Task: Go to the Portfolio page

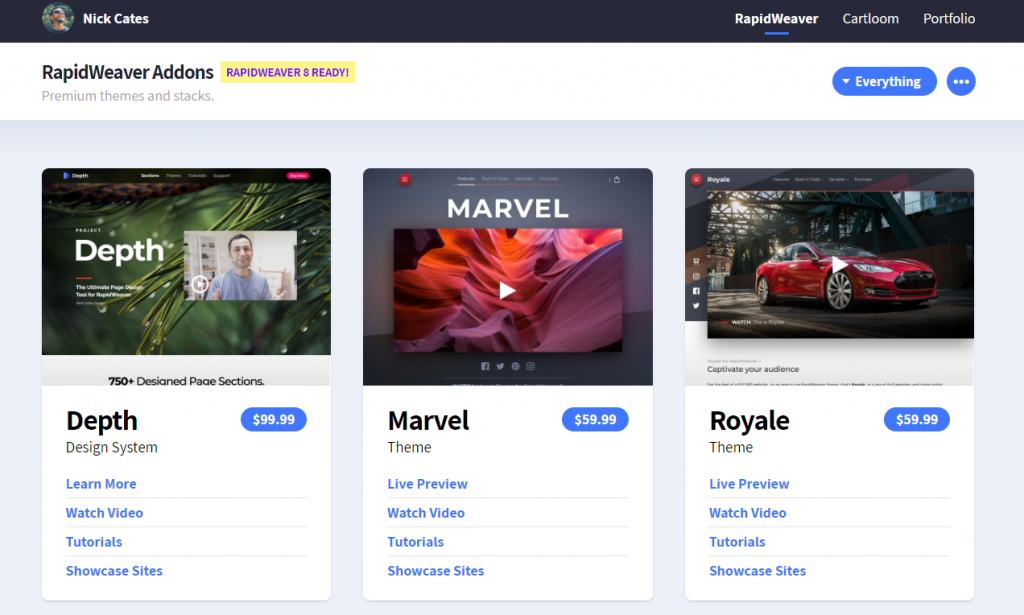Action: [949, 19]
